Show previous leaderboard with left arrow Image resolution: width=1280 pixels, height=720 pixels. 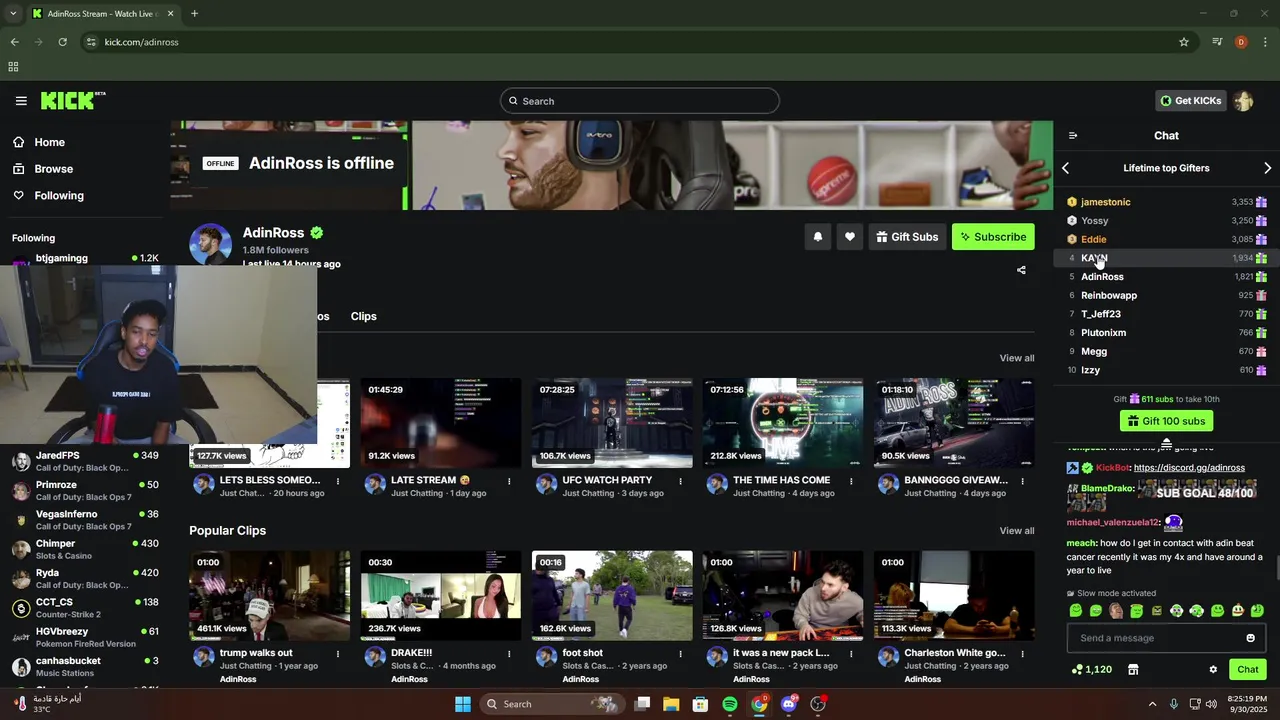coord(1065,168)
